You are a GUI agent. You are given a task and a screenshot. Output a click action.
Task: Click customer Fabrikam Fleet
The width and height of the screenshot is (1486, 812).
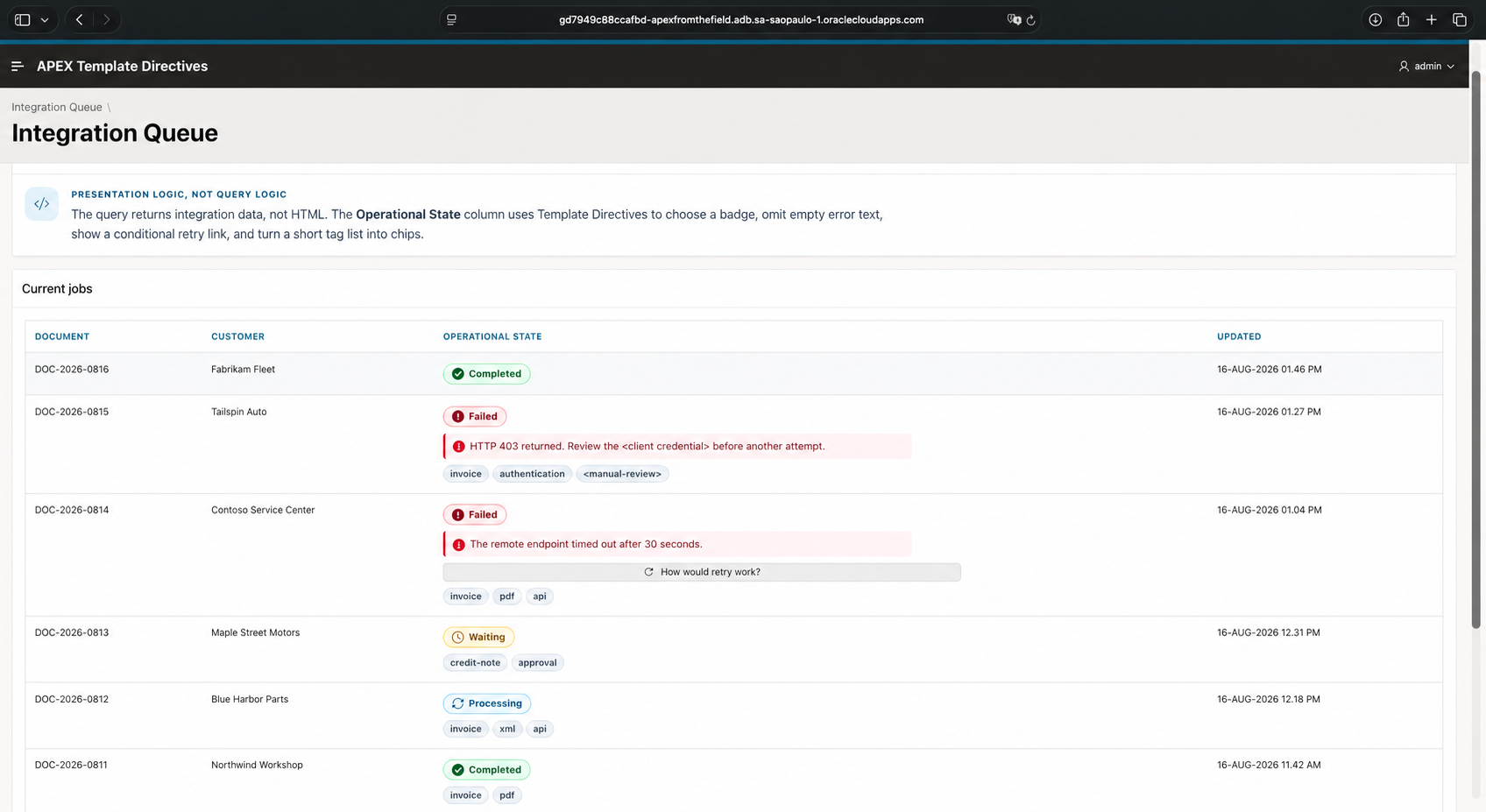[x=243, y=370]
